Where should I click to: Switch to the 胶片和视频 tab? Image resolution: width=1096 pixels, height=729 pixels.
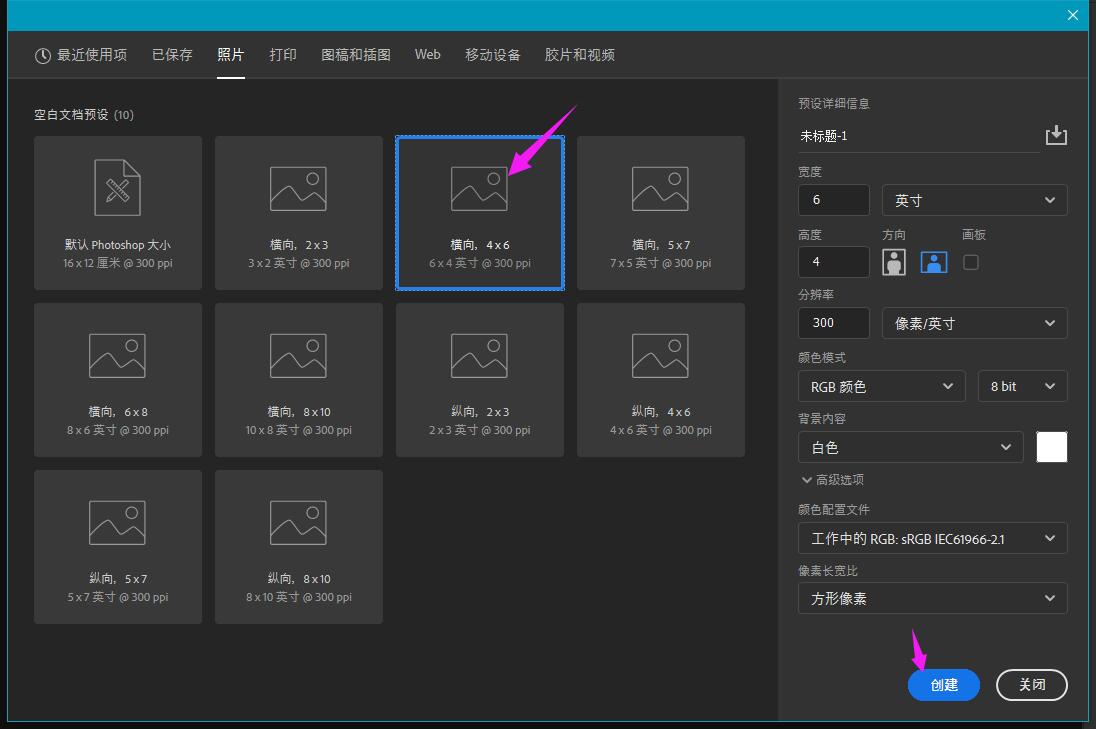tap(579, 55)
